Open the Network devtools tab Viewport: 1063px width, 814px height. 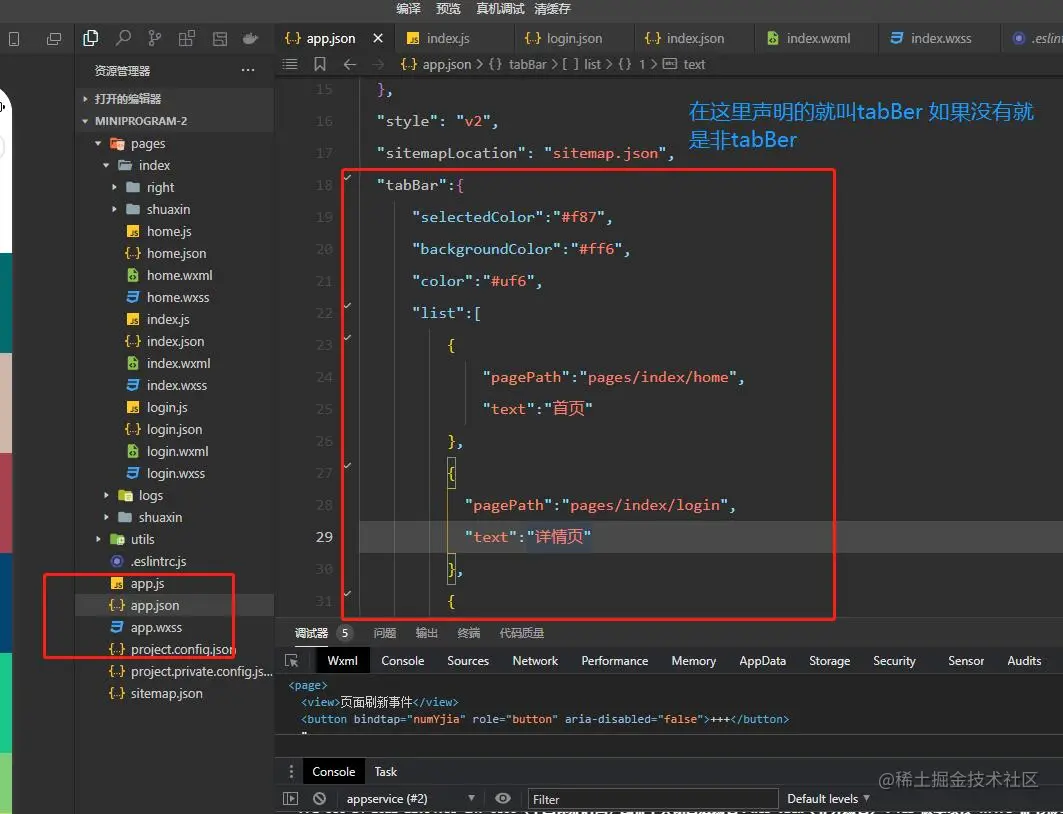[535, 661]
